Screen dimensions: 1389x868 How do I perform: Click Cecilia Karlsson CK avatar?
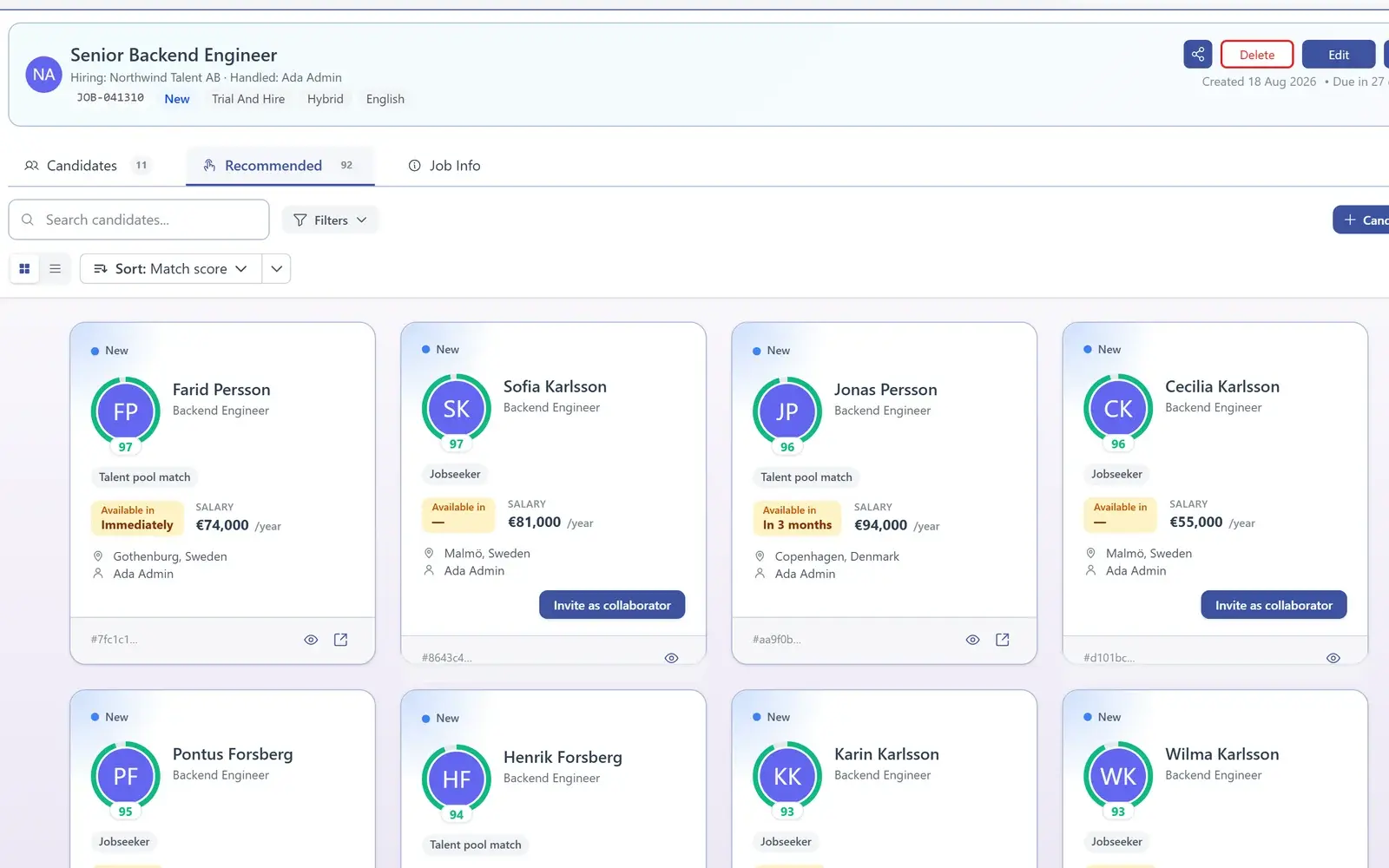1118,409
